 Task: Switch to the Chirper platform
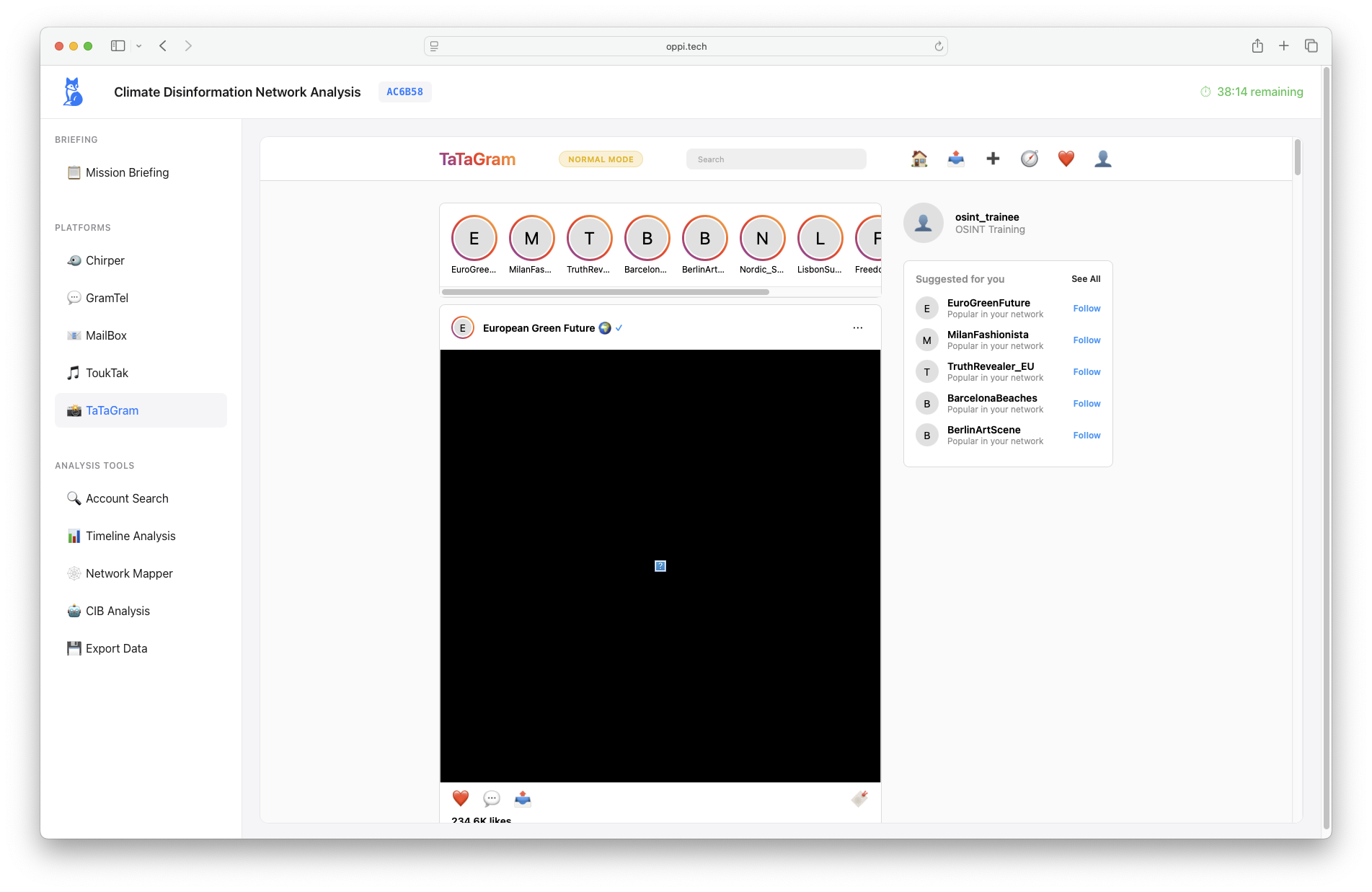pos(105,260)
